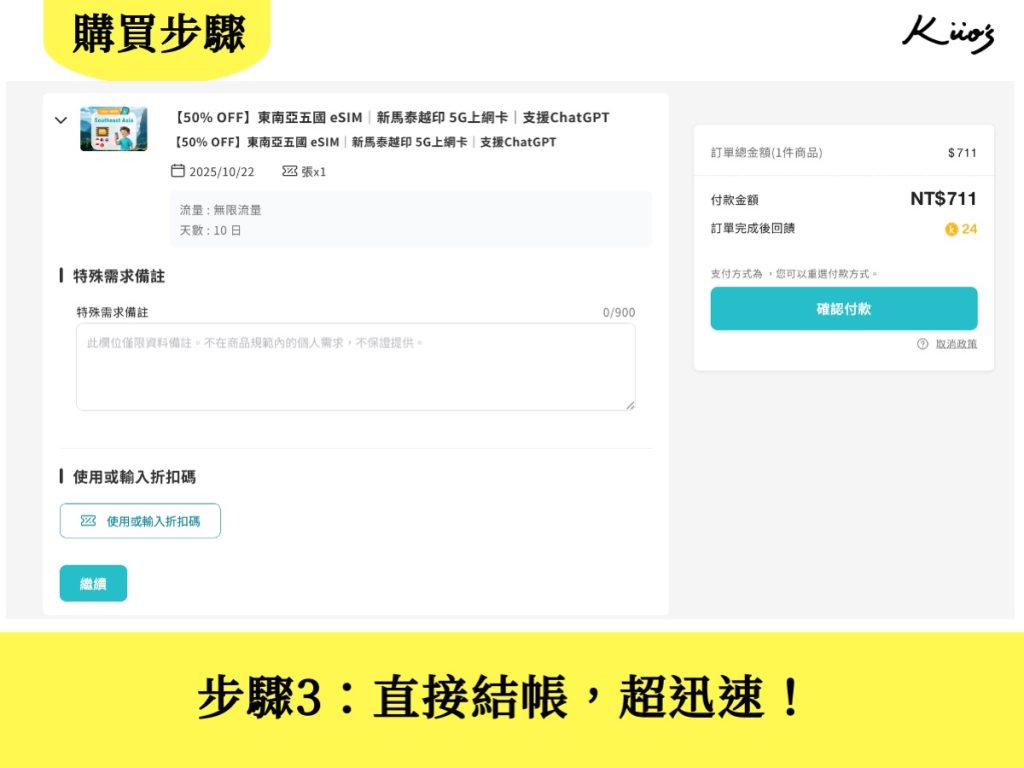Image resolution: width=1024 pixels, height=768 pixels.
Task: Click the text area resize handle
Action: coord(630,405)
